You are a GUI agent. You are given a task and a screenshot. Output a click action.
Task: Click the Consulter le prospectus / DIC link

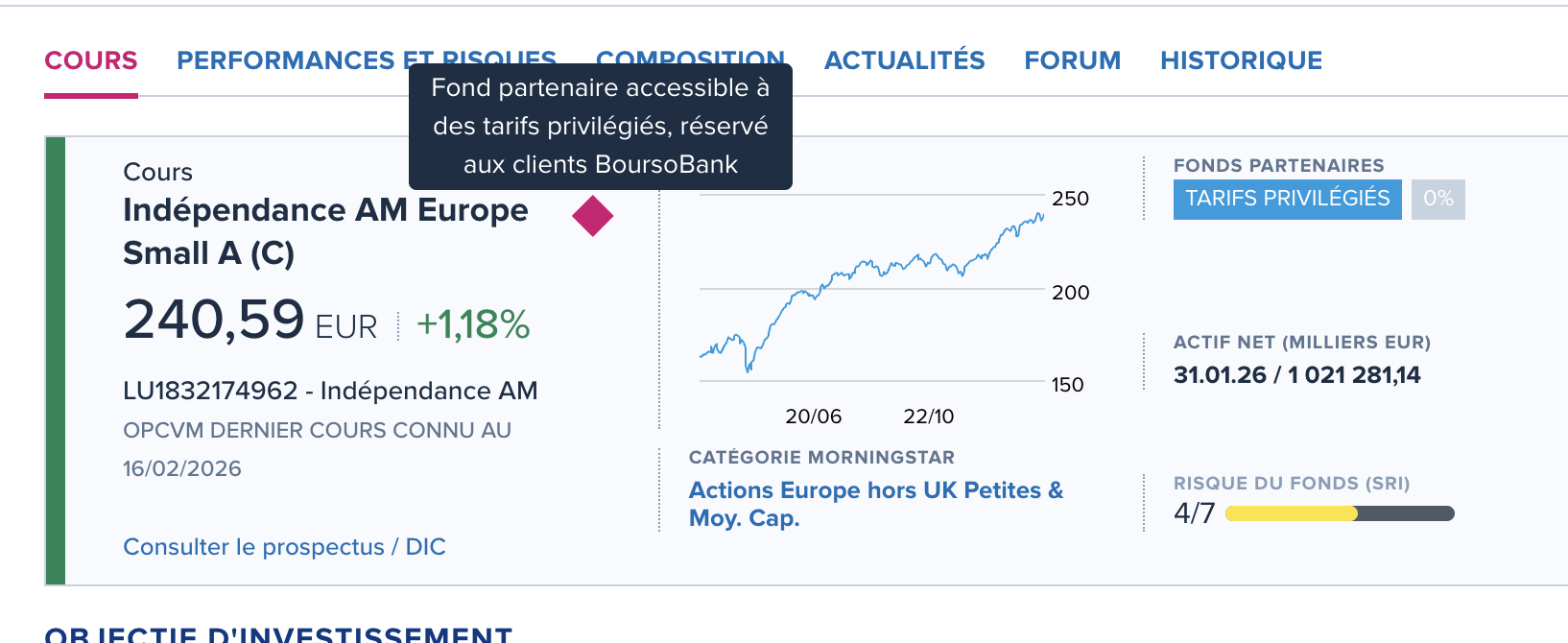[x=284, y=546]
